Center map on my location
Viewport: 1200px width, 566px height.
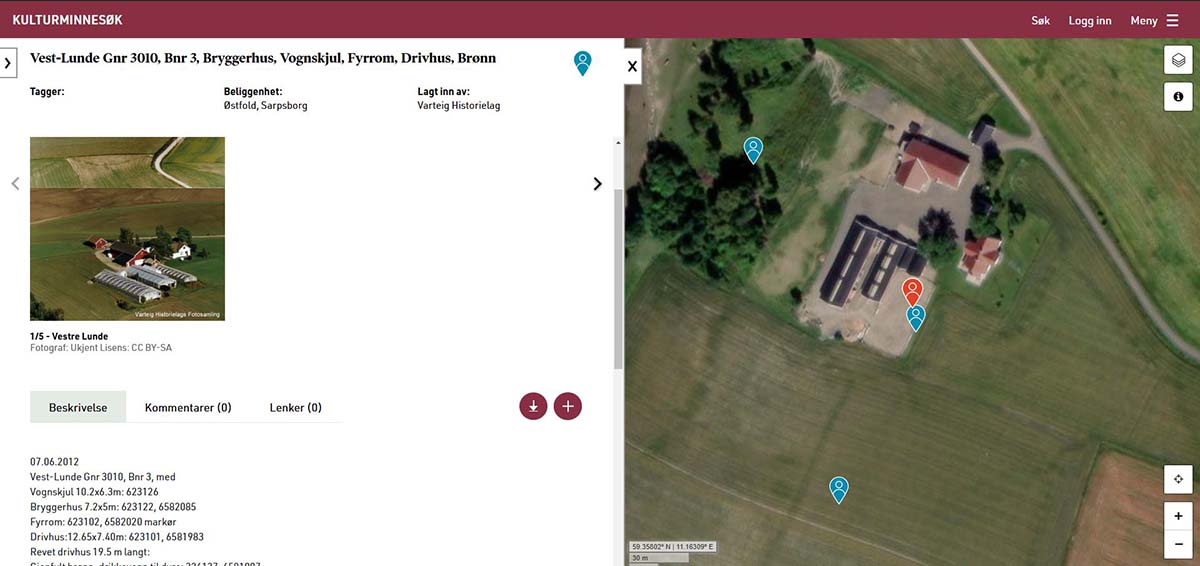point(1179,480)
